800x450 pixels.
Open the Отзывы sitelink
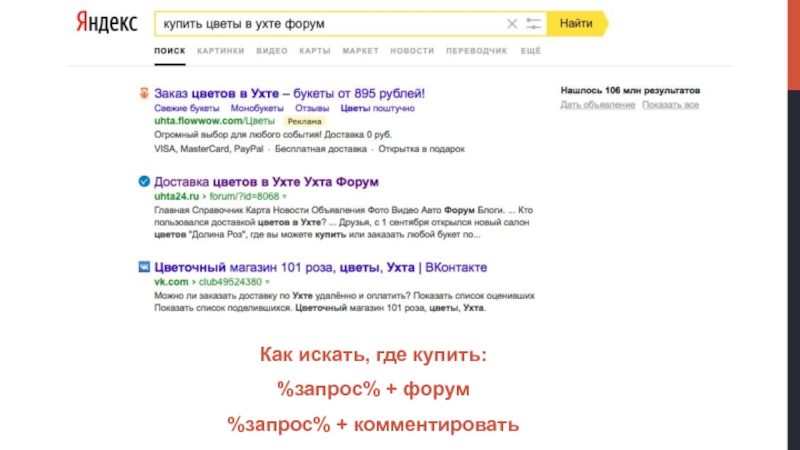(x=312, y=108)
